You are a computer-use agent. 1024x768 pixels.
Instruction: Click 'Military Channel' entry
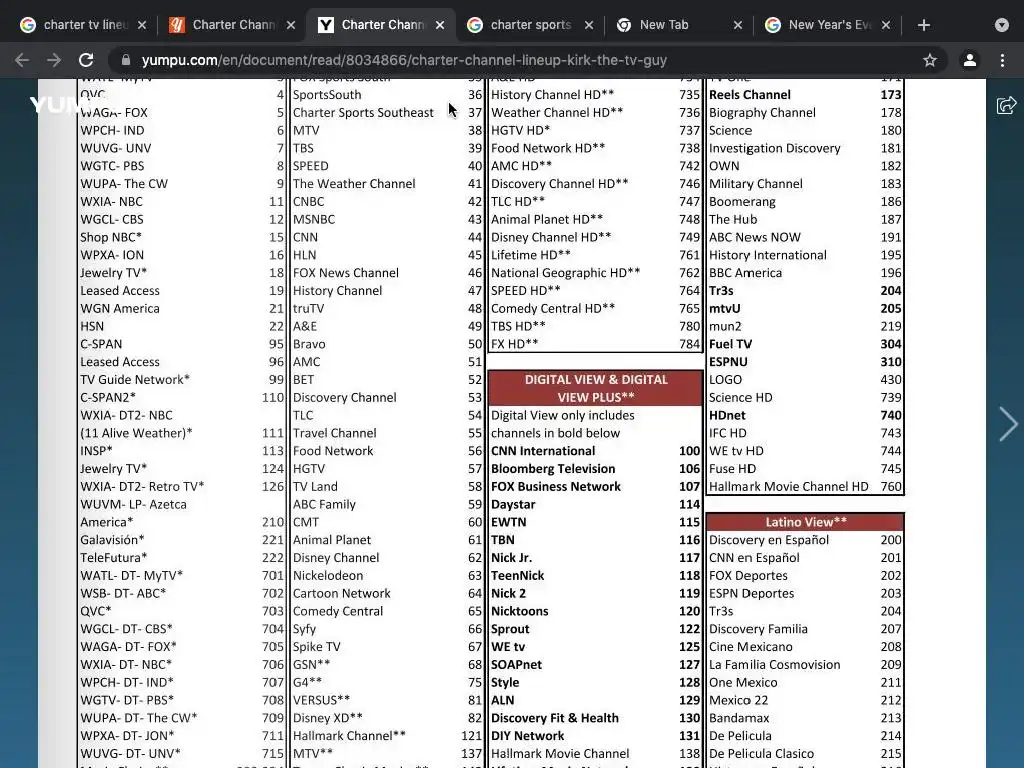pos(756,184)
